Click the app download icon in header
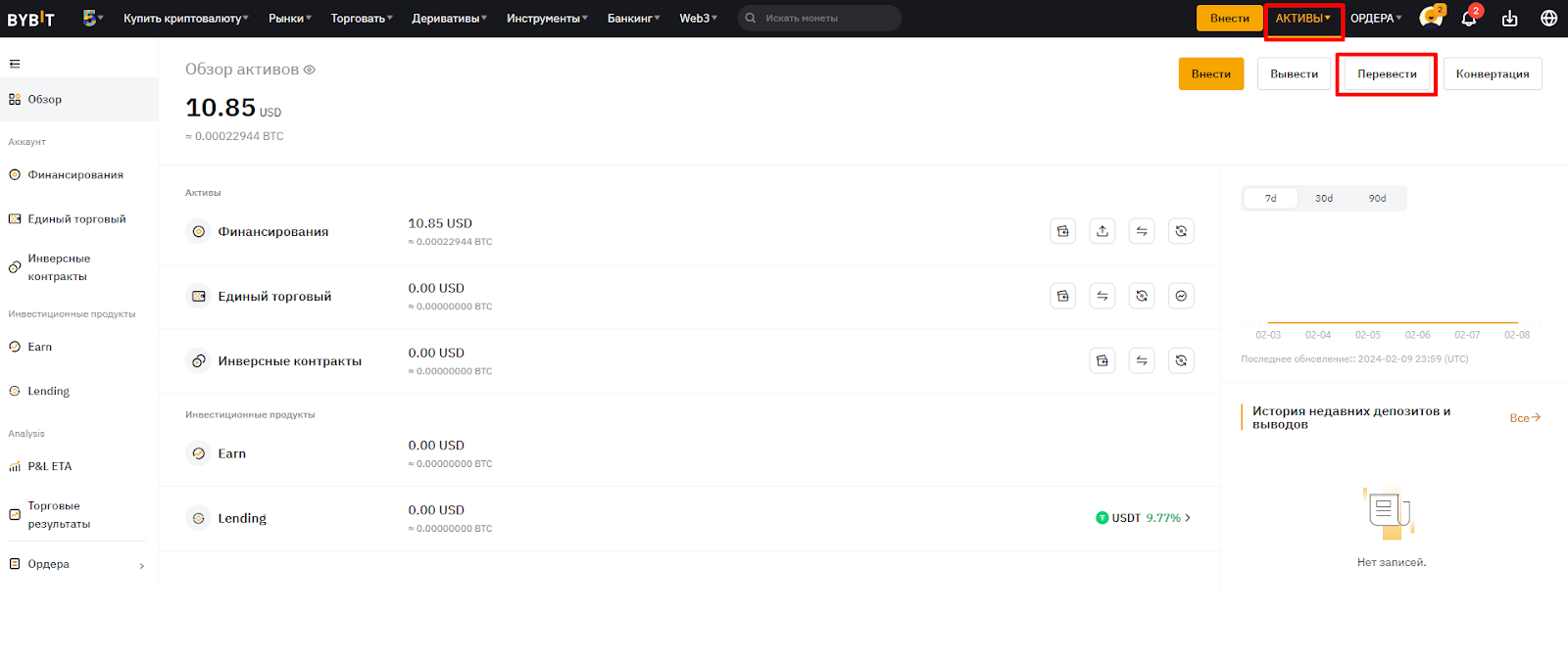The width and height of the screenshot is (1568, 662). [x=1509, y=19]
